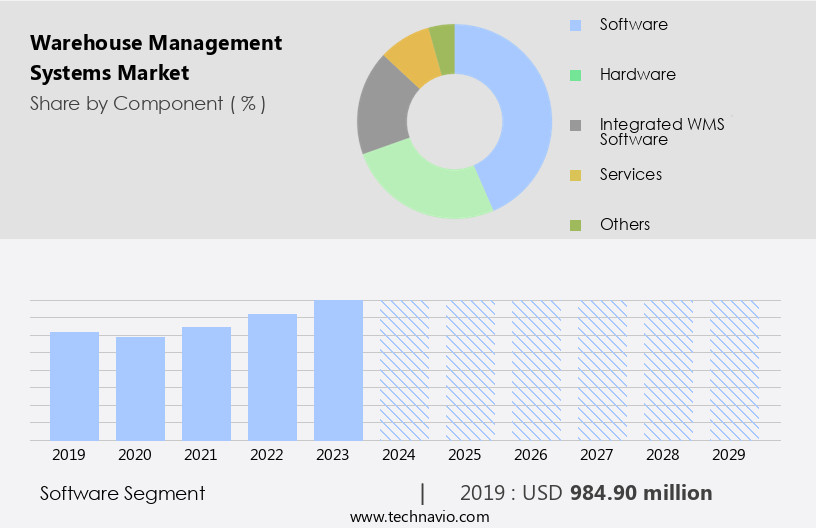Click the 2019 USD 984.90 million value
The width and height of the screenshot is (816, 528).
click(586, 493)
